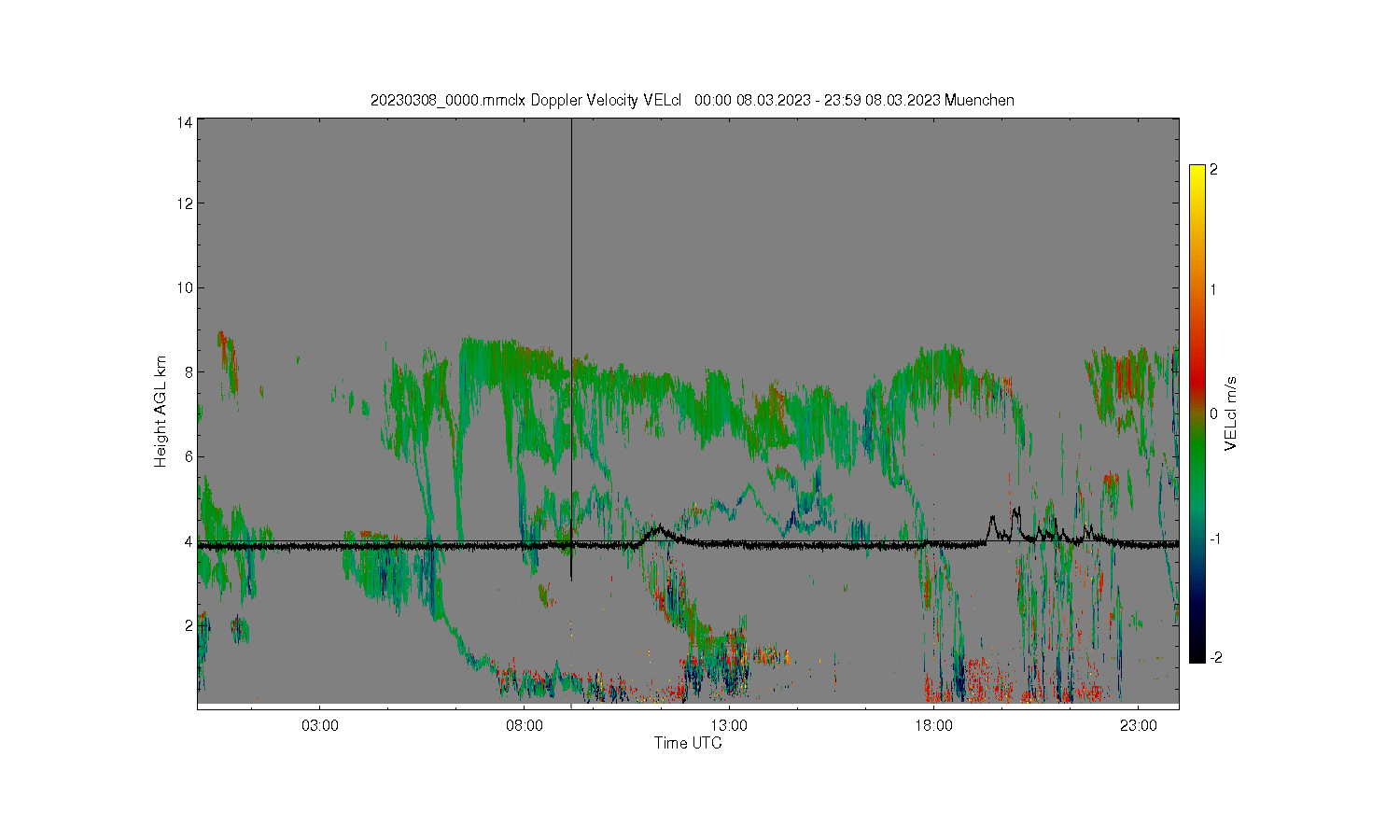Click the high cloud patch near 01:00 at 8.5 km
This screenshot has height=840, width=1400.
227,359
